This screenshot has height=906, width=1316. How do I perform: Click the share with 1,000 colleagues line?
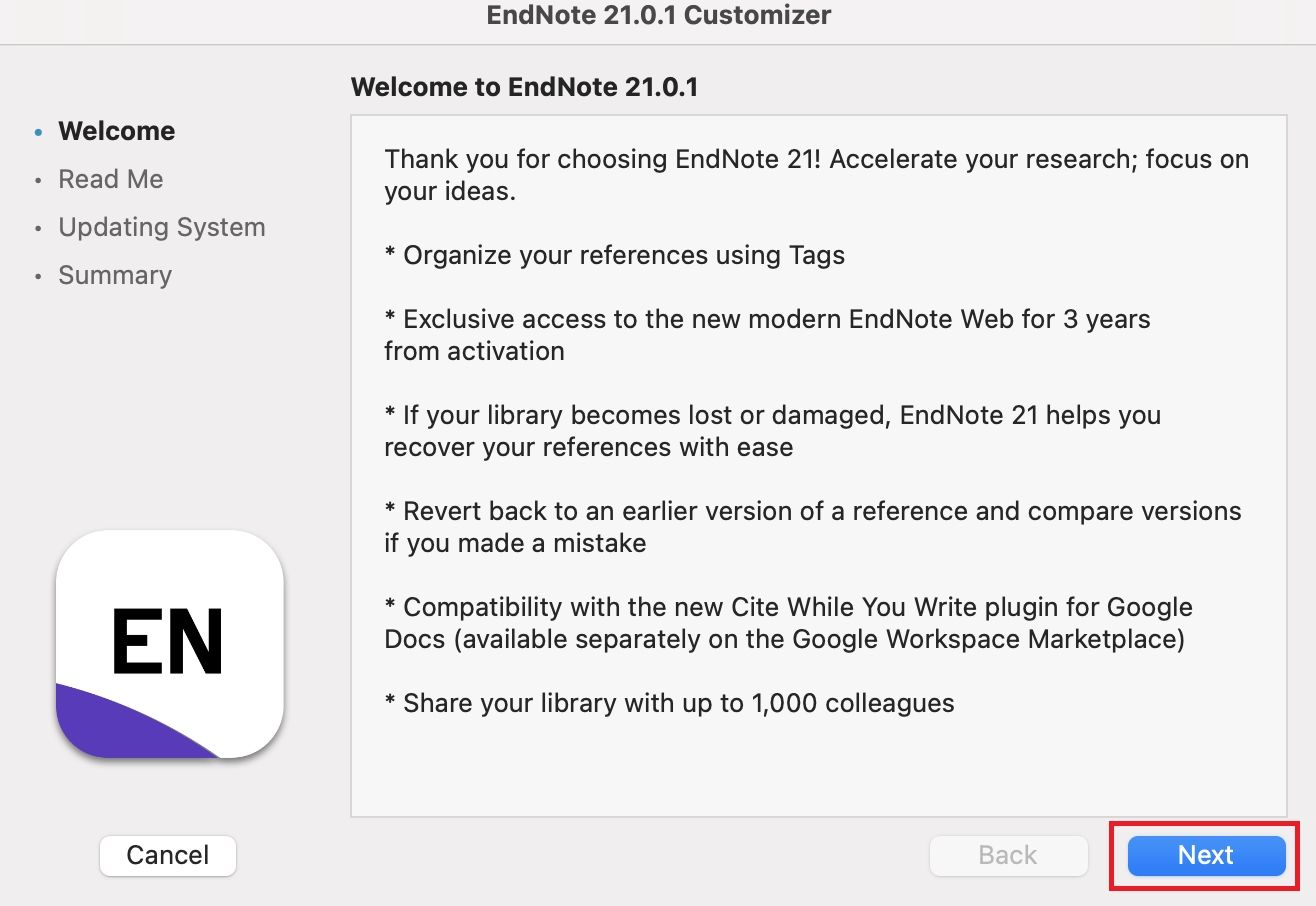[669, 703]
